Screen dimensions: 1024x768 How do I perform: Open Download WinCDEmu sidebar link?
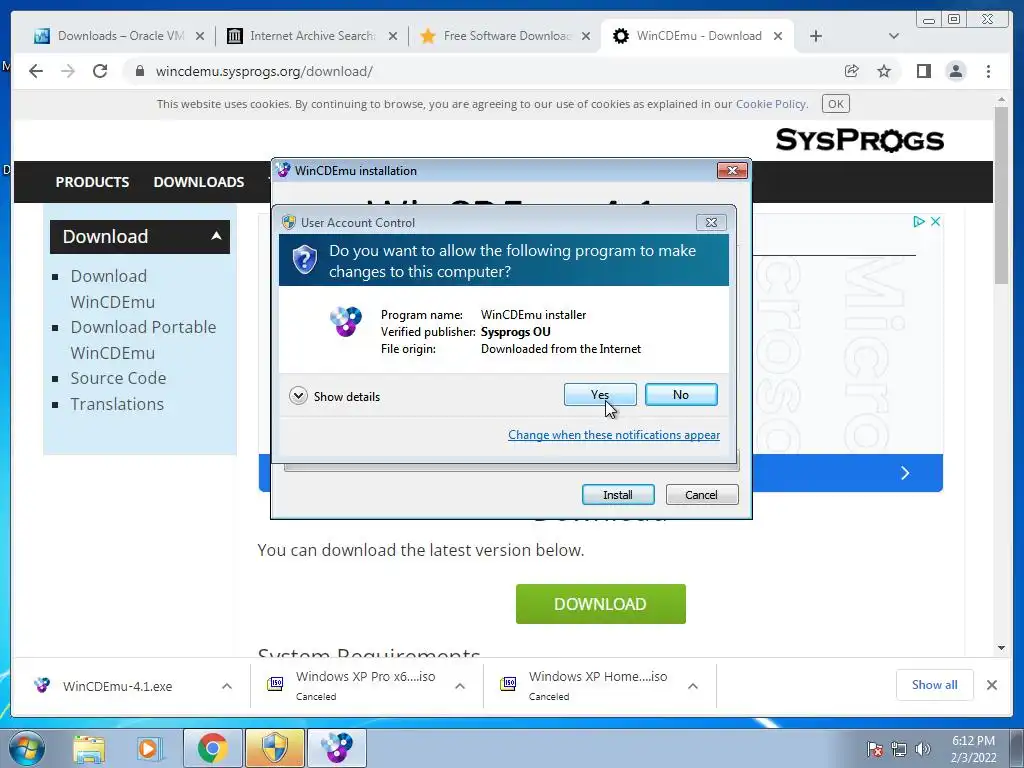(112, 289)
